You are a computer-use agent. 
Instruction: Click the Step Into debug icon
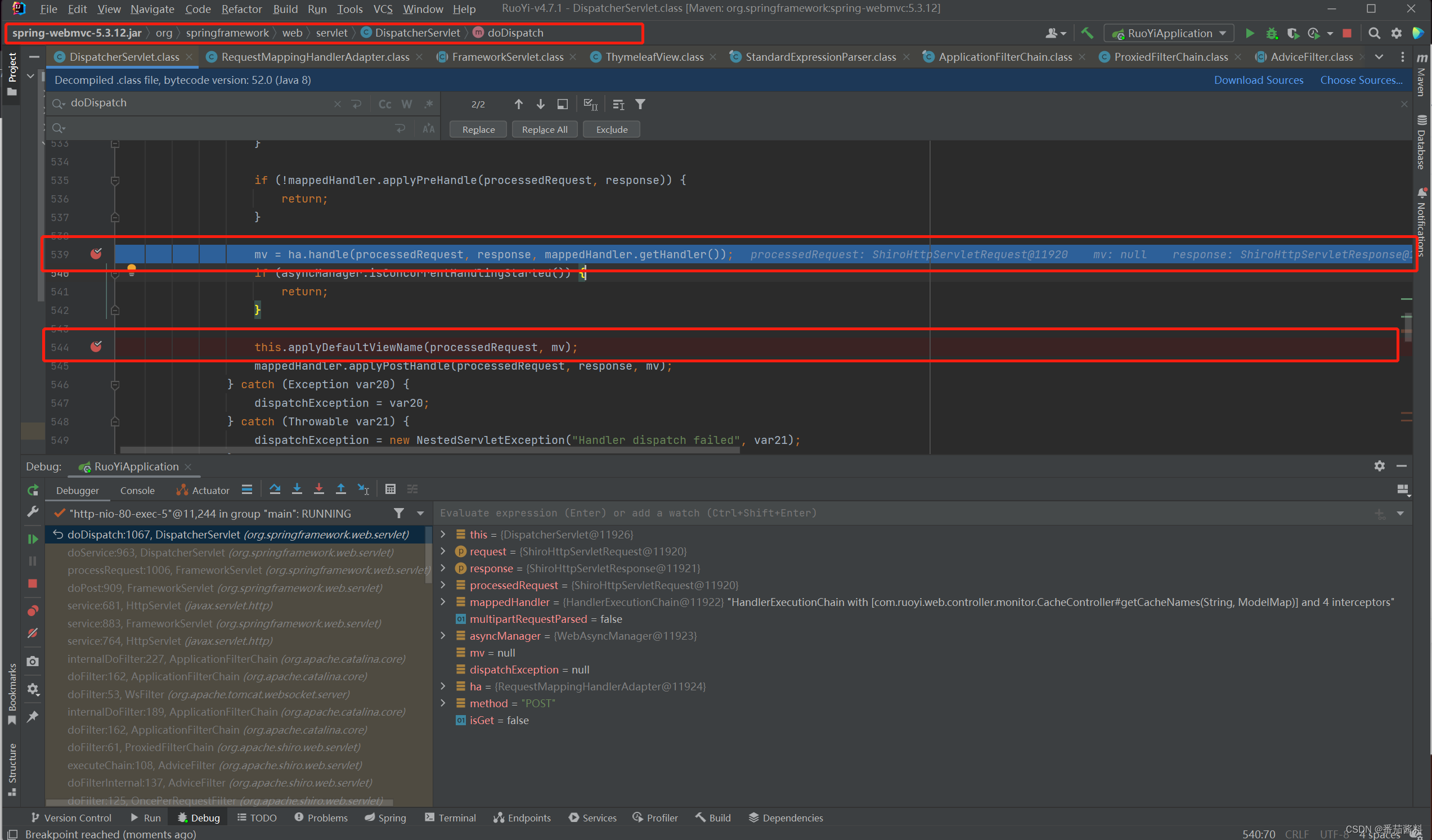[x=297, y=489]
